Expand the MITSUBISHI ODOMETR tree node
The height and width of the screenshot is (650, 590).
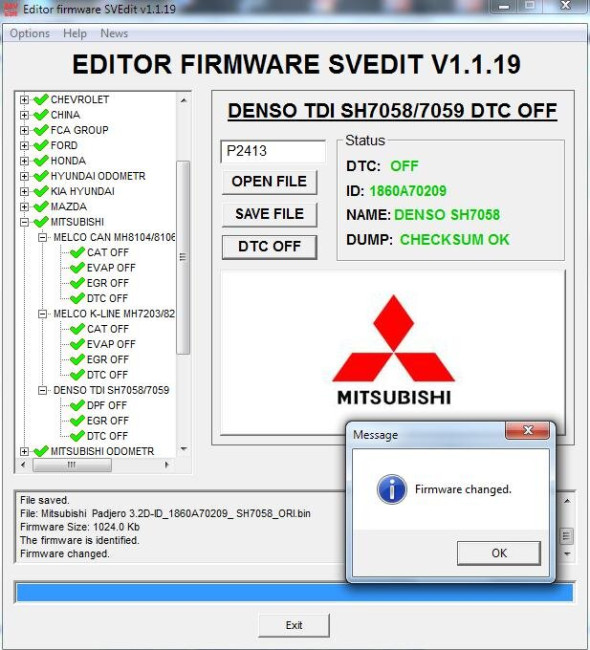(24, 451)
